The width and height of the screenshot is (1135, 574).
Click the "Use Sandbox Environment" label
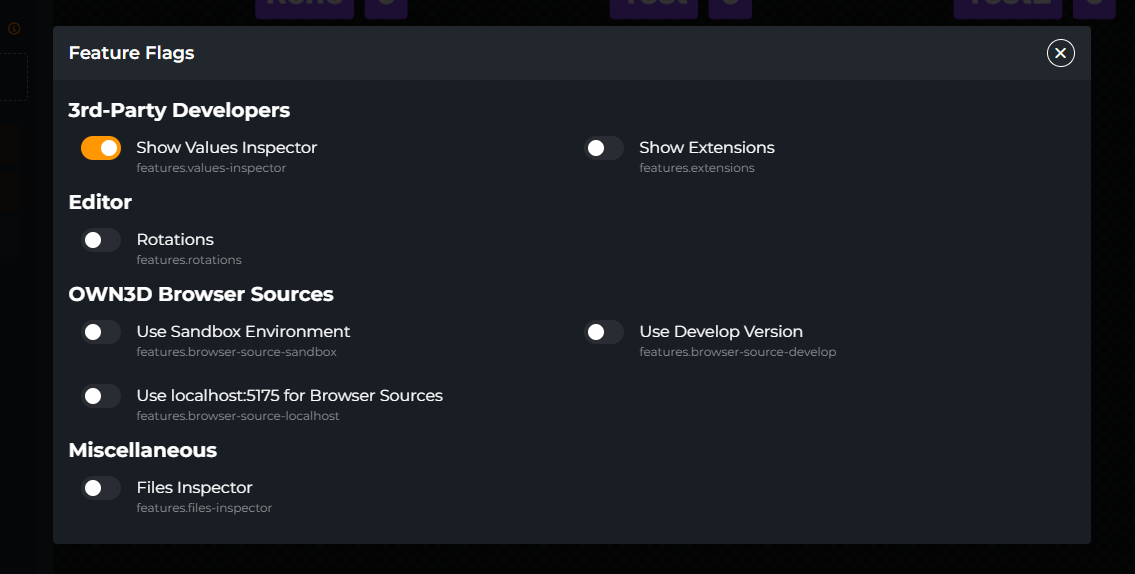(x=243, y=332)
